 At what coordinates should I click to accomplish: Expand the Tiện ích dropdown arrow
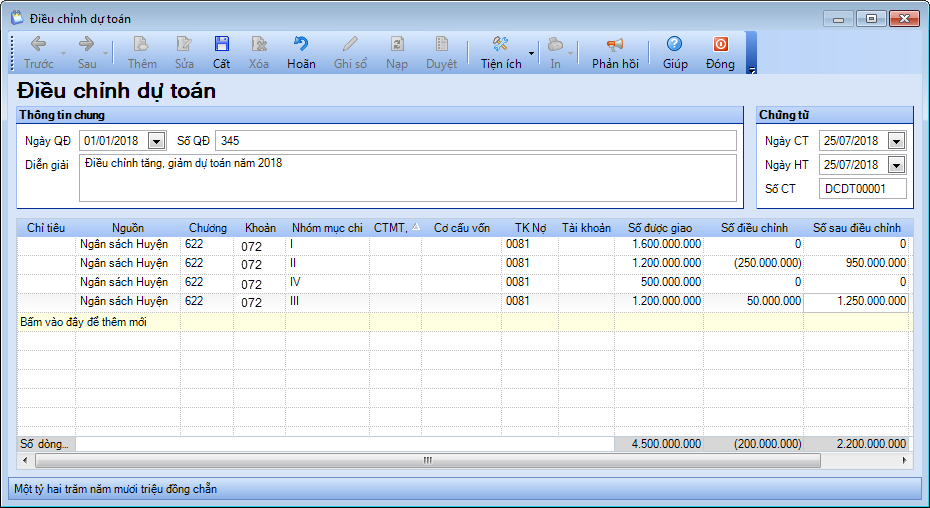[532, 51]
